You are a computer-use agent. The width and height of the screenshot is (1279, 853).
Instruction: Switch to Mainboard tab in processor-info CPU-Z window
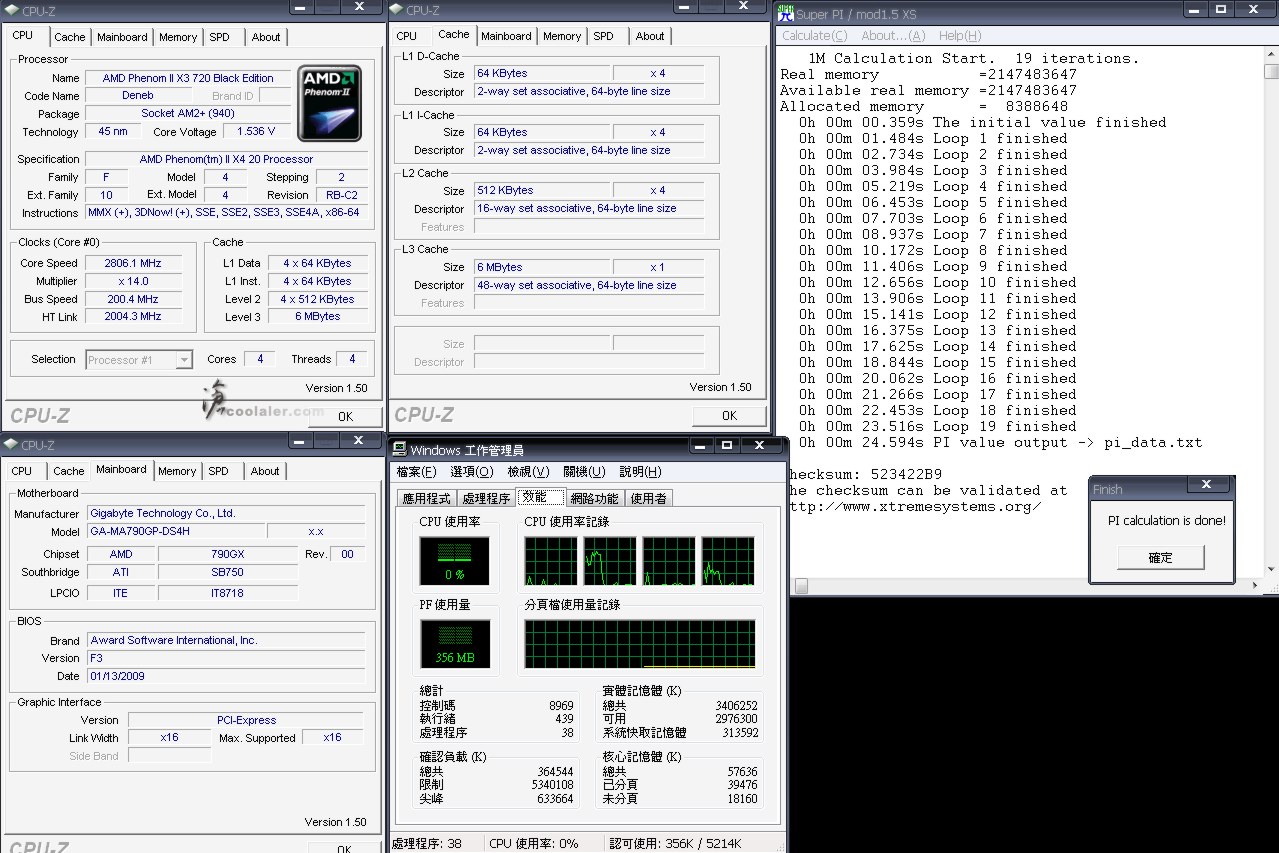coord(122,37)
